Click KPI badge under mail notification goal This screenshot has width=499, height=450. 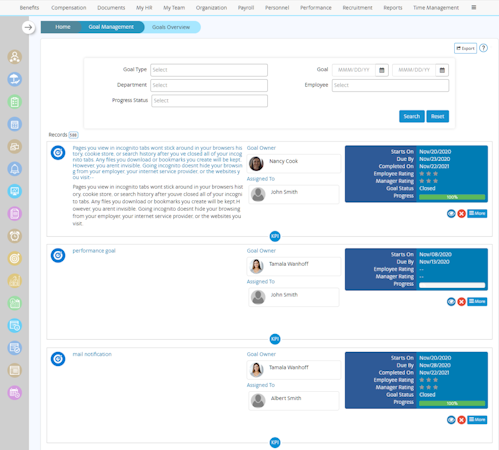pyautogui.click(x=275, y=442)
